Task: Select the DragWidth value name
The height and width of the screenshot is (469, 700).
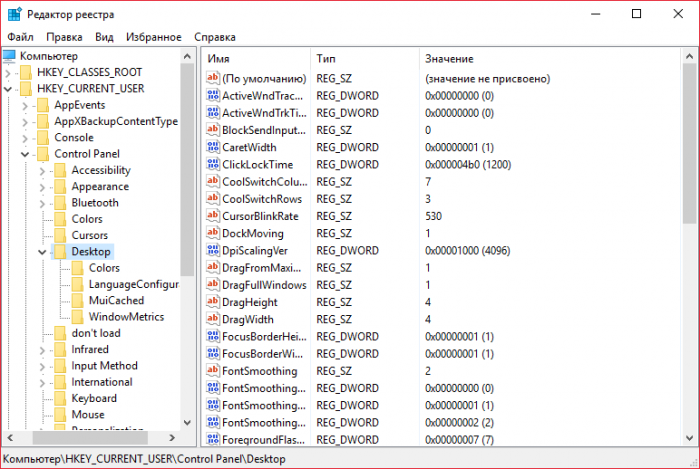Action: 248,320
